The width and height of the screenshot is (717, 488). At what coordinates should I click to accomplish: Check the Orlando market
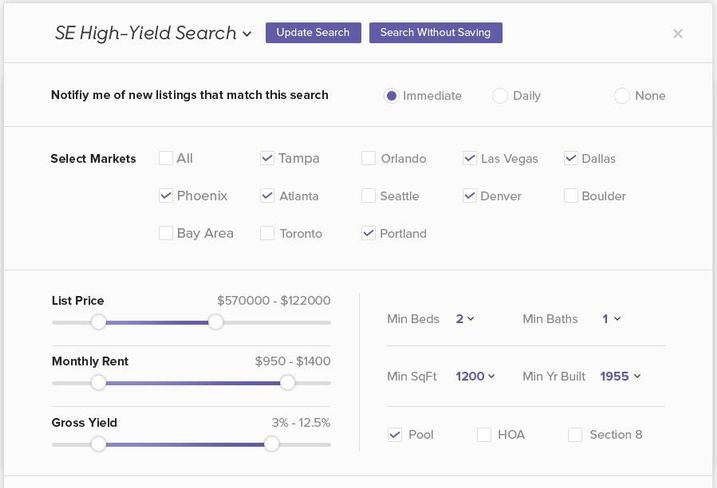tap(368, 158)
